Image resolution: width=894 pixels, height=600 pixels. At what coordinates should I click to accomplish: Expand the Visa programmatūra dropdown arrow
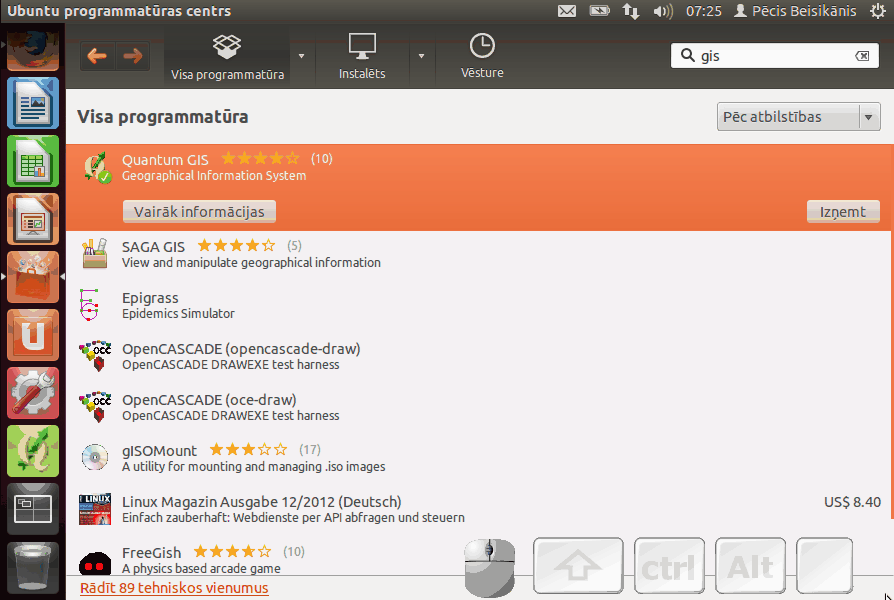tap(302, 56)
